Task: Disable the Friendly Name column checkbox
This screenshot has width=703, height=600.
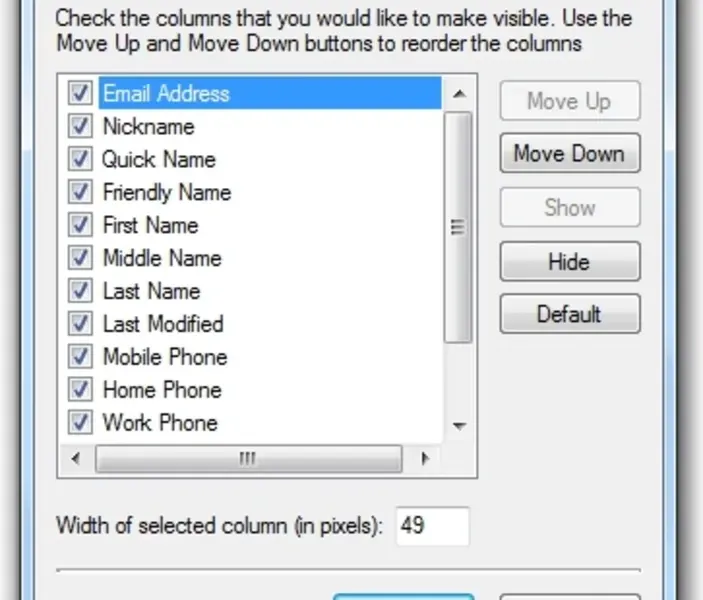Action: tap(80, 193)
